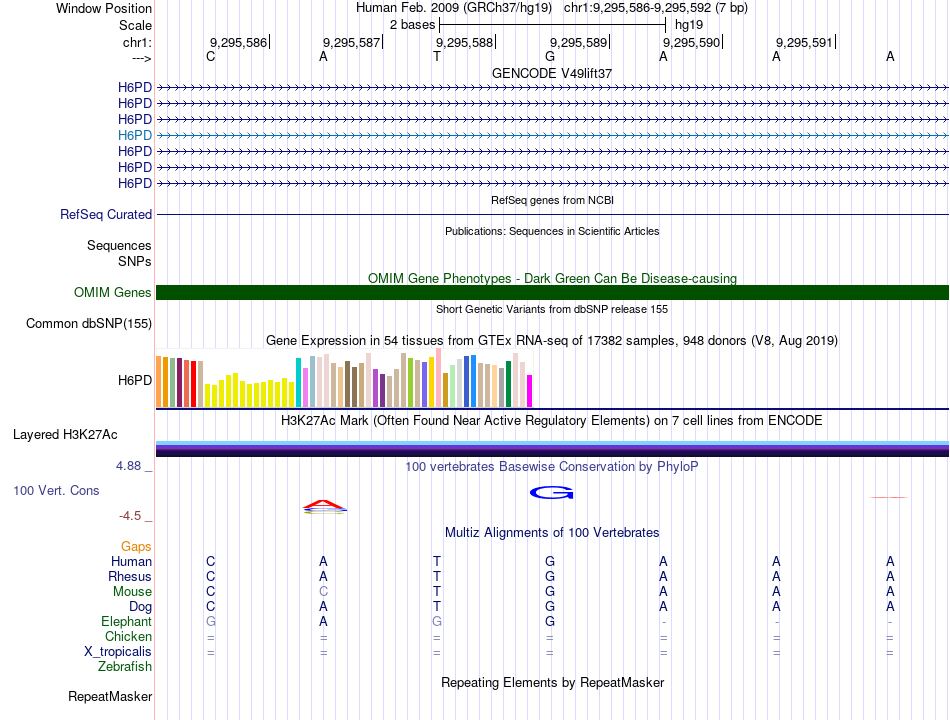Image resolution: width=950 pixels, height=720 pixels.
Task: Select the Zebrafish species row label
Action: (125, 667)
